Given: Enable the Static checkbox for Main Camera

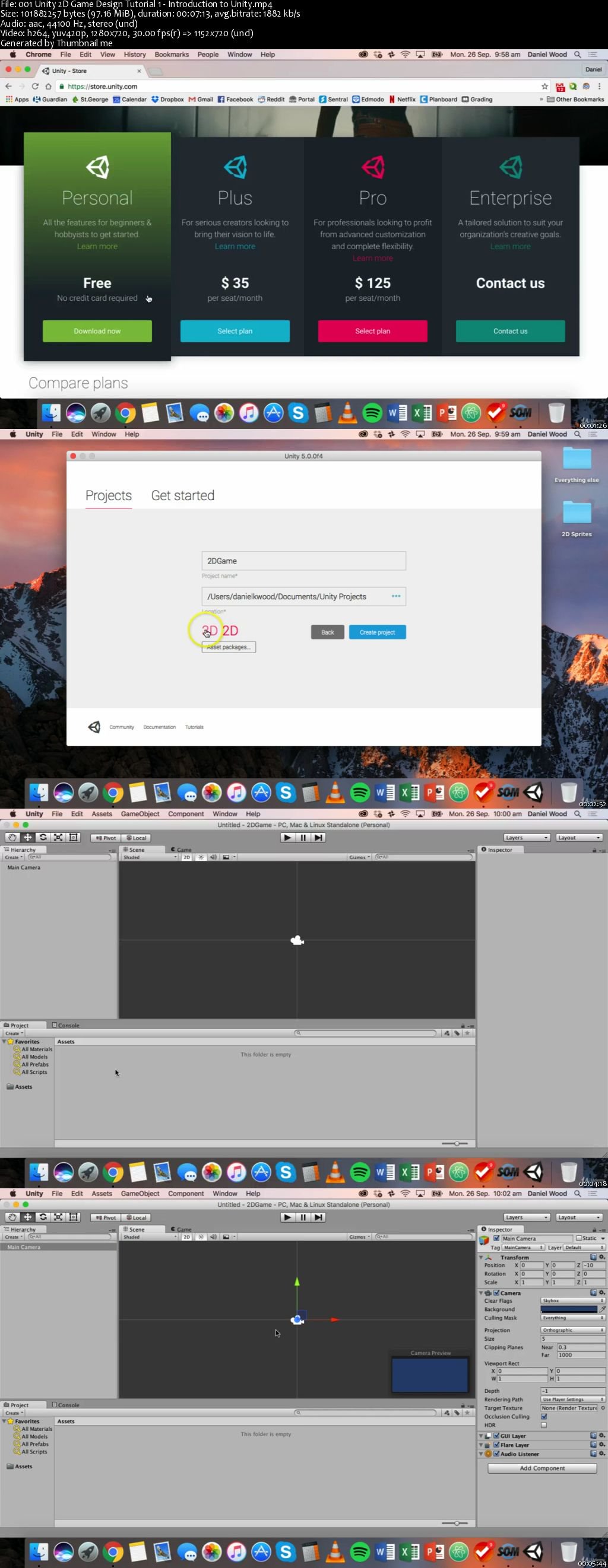Looking at the screenshot, I should coord(579,1238).
